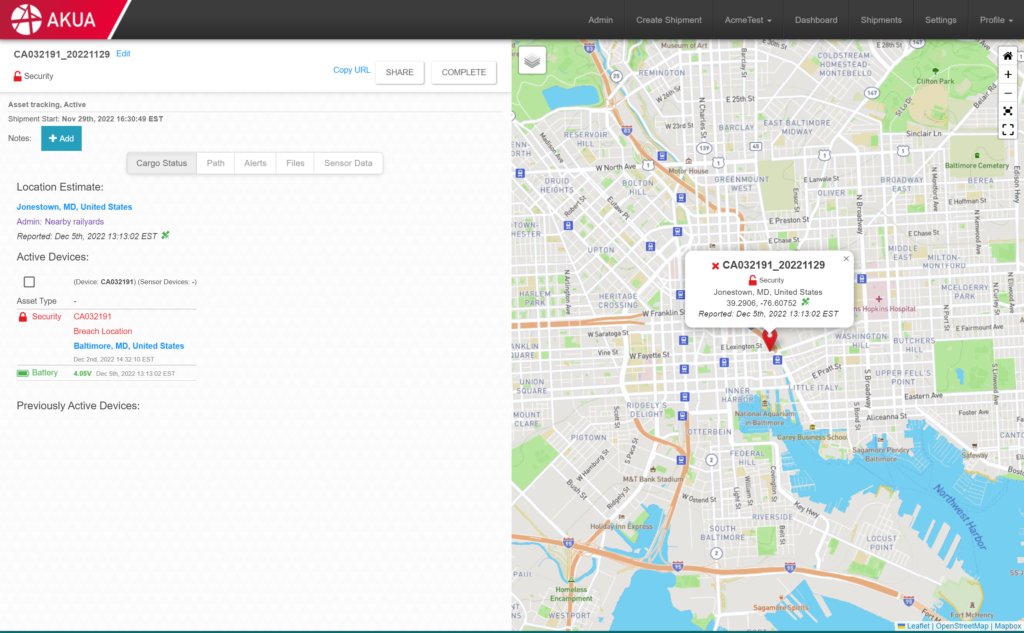The height and width of the screenshot is (633, 1024).
Task: Click Dec 2nd, 2022 14:32:10 EST timestamp
Action: [x=114, y=359]
